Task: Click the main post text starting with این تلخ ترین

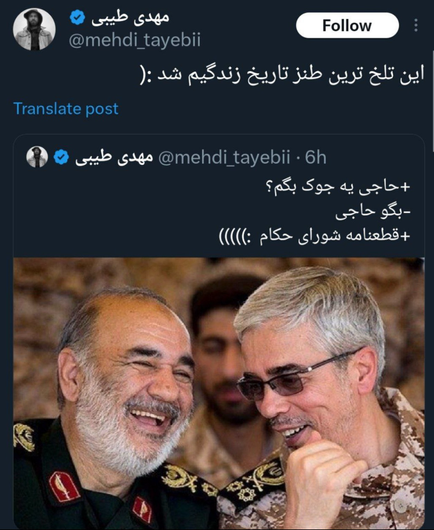Action: 283,74
